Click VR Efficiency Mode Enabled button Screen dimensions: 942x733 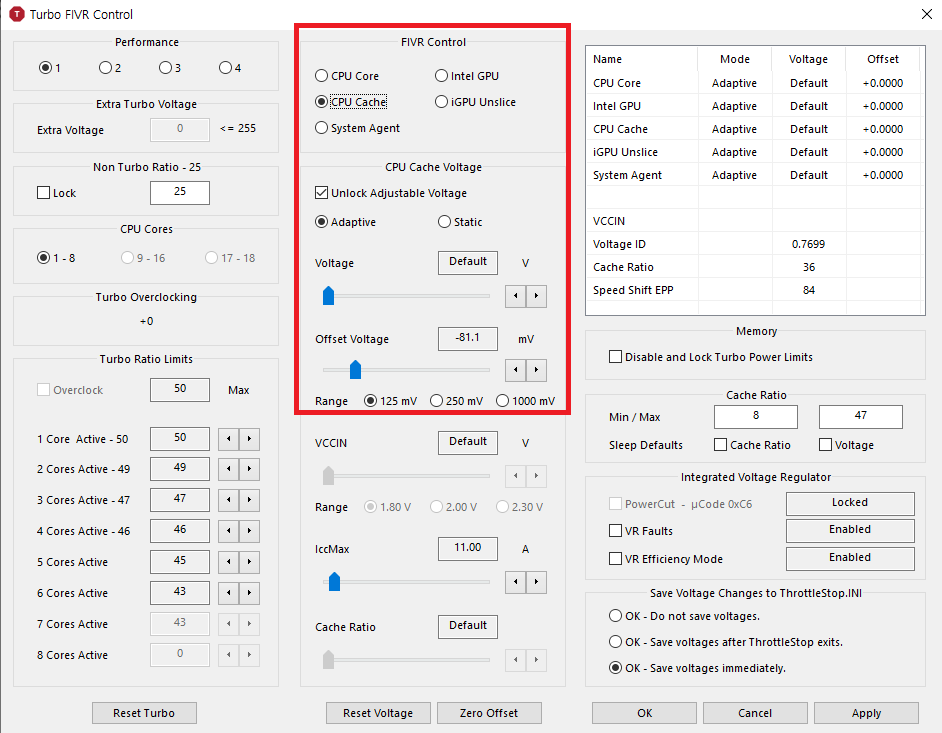[850, 559]
